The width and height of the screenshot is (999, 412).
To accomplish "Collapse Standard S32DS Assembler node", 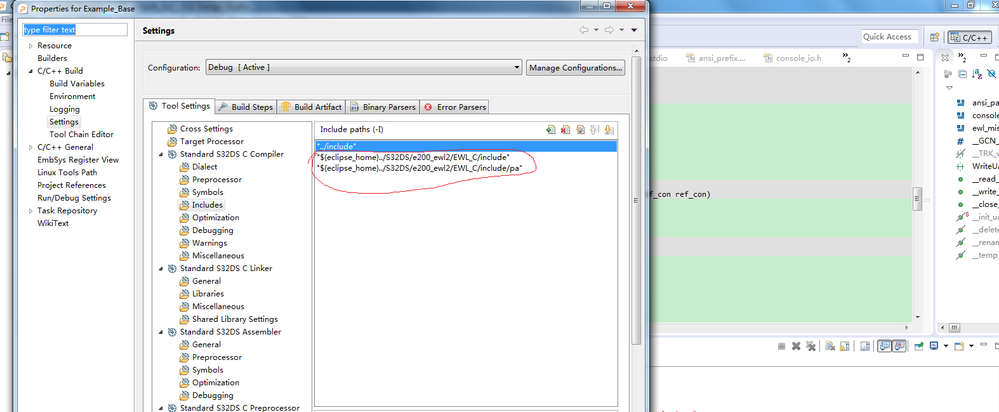I will [160, 332].
